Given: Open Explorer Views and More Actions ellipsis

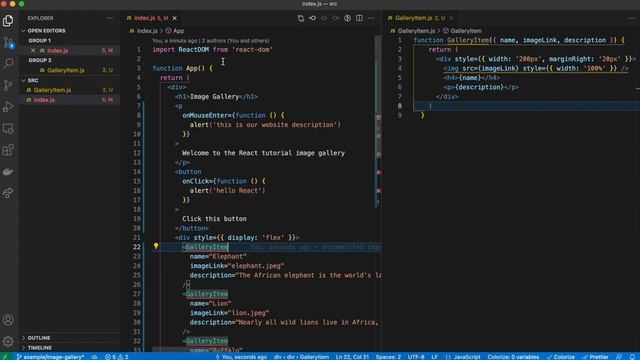Looking at the screenshot, I should point(110,18).
